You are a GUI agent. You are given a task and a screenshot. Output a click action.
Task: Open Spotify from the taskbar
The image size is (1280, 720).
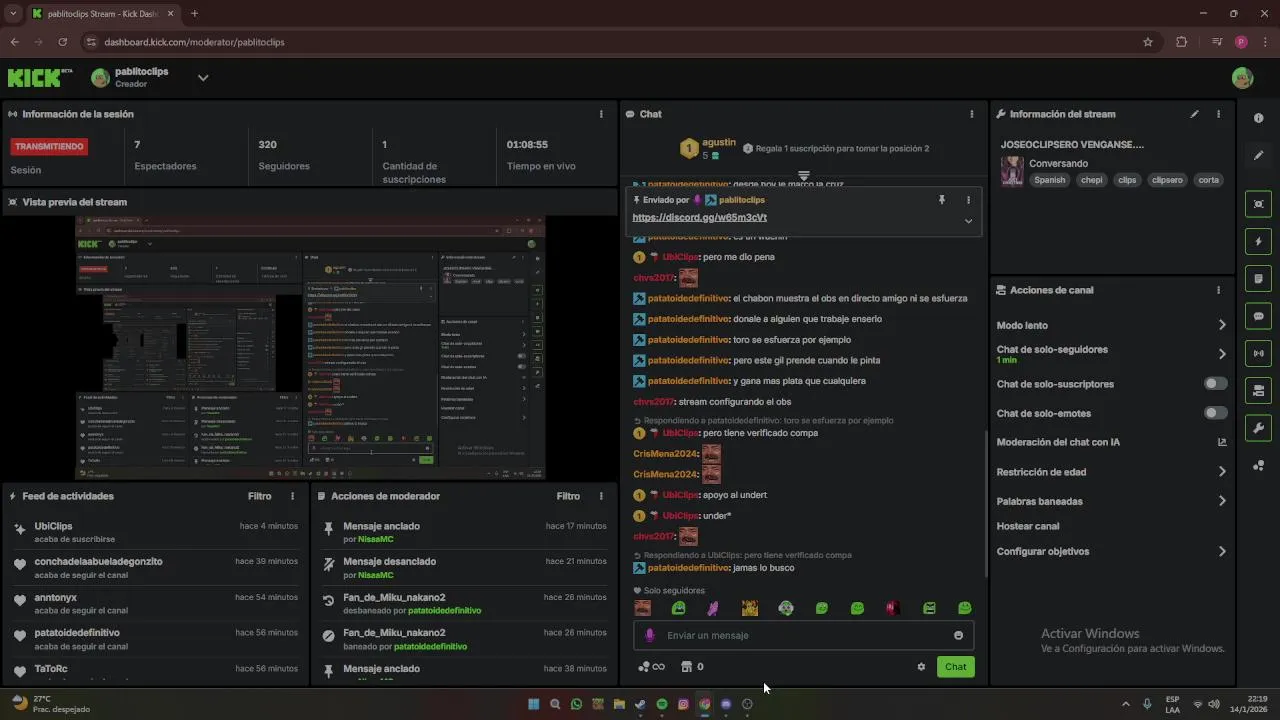click(662, 704)
